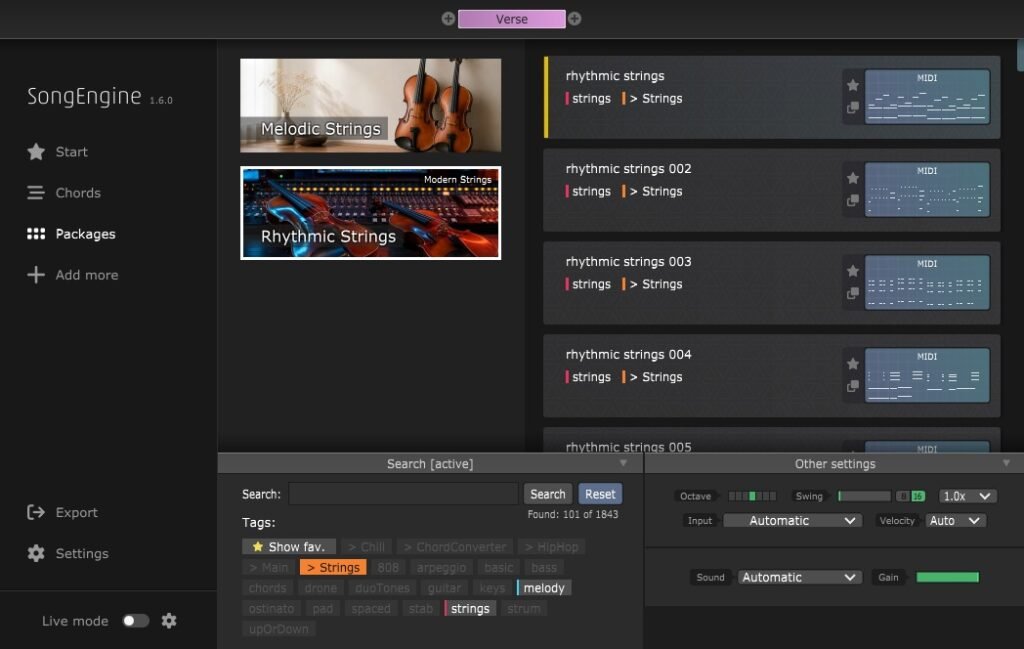
Task: Toggle the guitar tag
Action: point(444,588)
